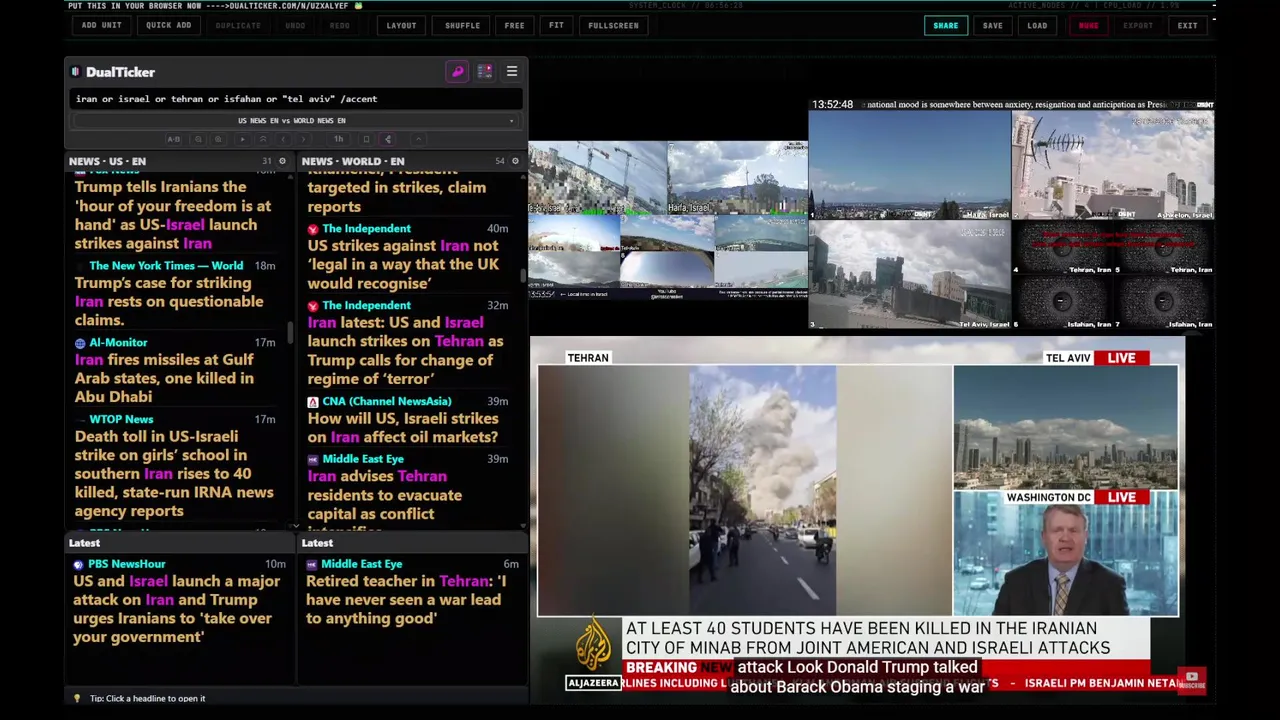Click the lightbulb tip icon

77,698
